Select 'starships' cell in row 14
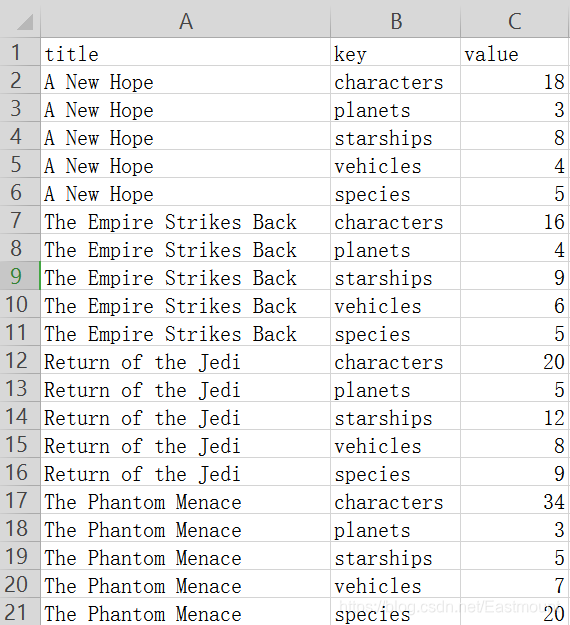 pyautogui.click(x=395, y=416)
